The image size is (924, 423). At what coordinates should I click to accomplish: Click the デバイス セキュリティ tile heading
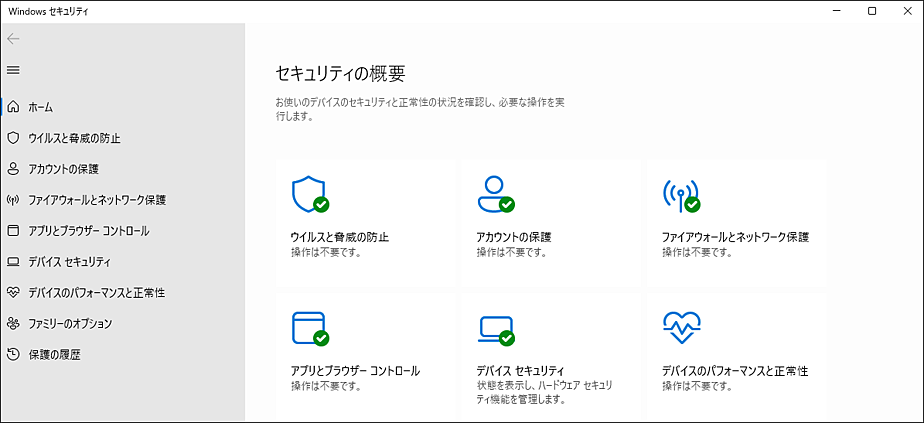pos(520,371)
